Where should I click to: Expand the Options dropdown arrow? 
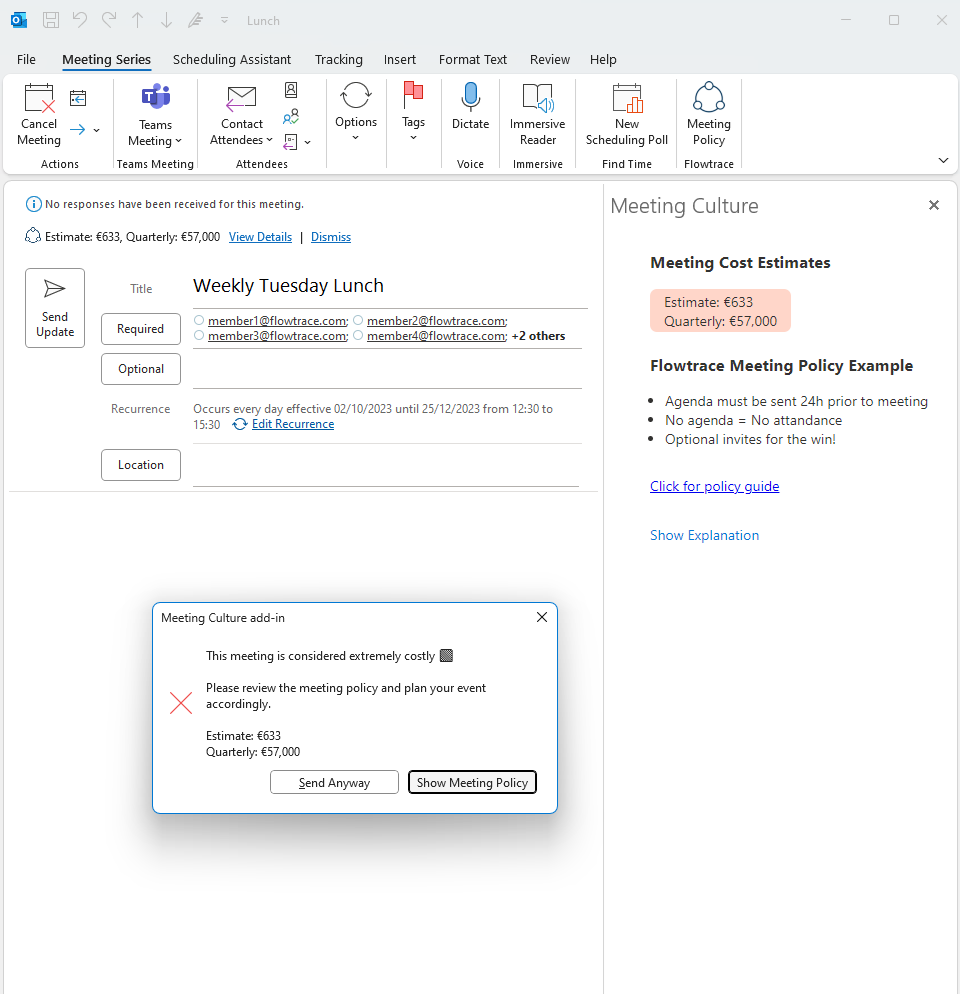tap(356, 138)
